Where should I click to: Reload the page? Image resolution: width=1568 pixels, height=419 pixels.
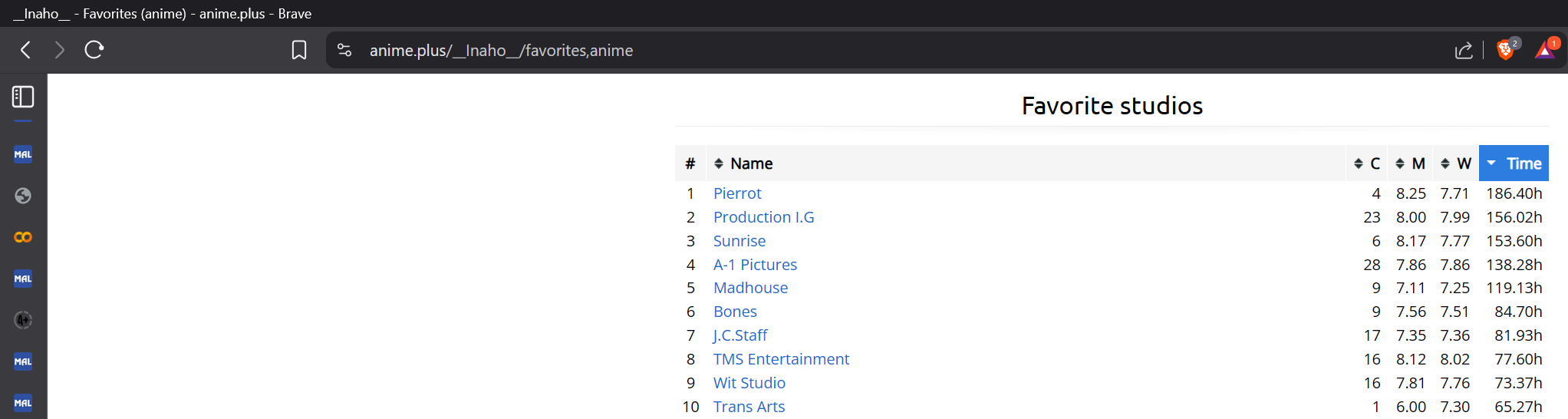pos(94,51)
